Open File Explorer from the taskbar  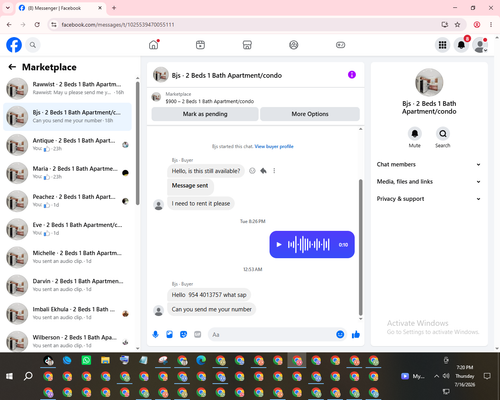(105, 360)
